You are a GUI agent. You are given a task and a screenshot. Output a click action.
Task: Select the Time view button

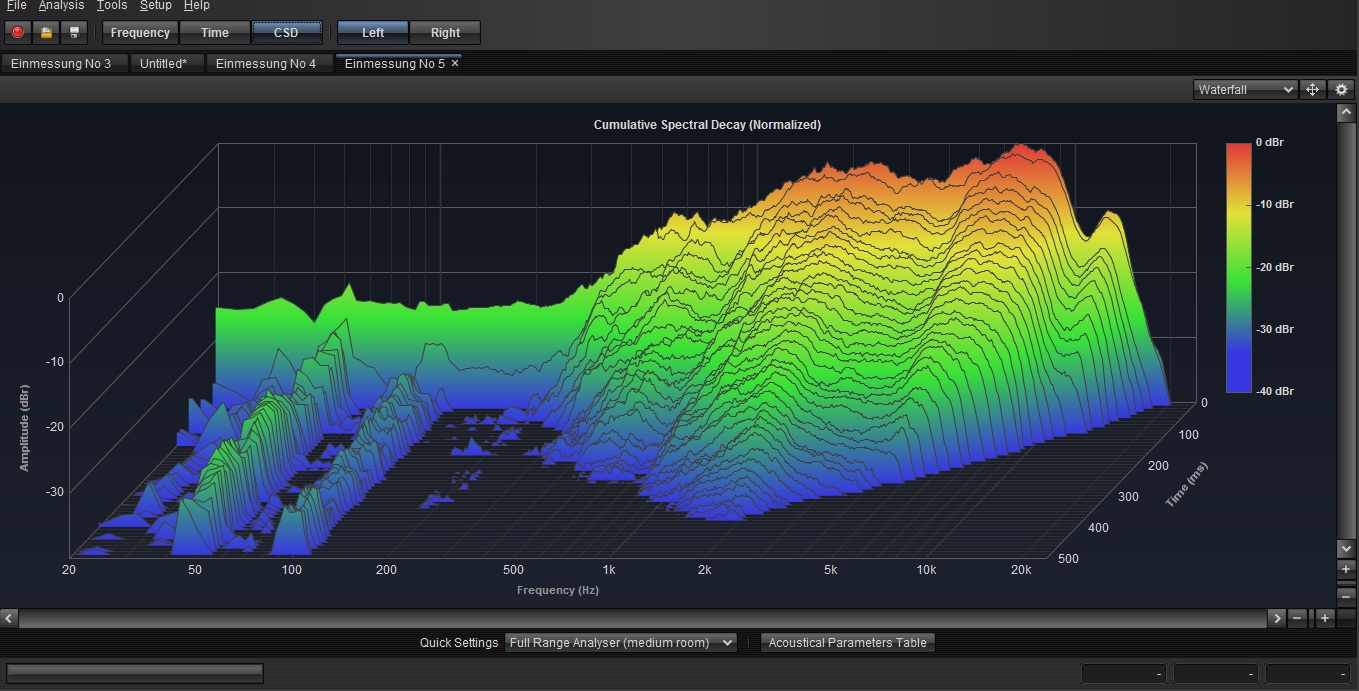click(214, 33)
